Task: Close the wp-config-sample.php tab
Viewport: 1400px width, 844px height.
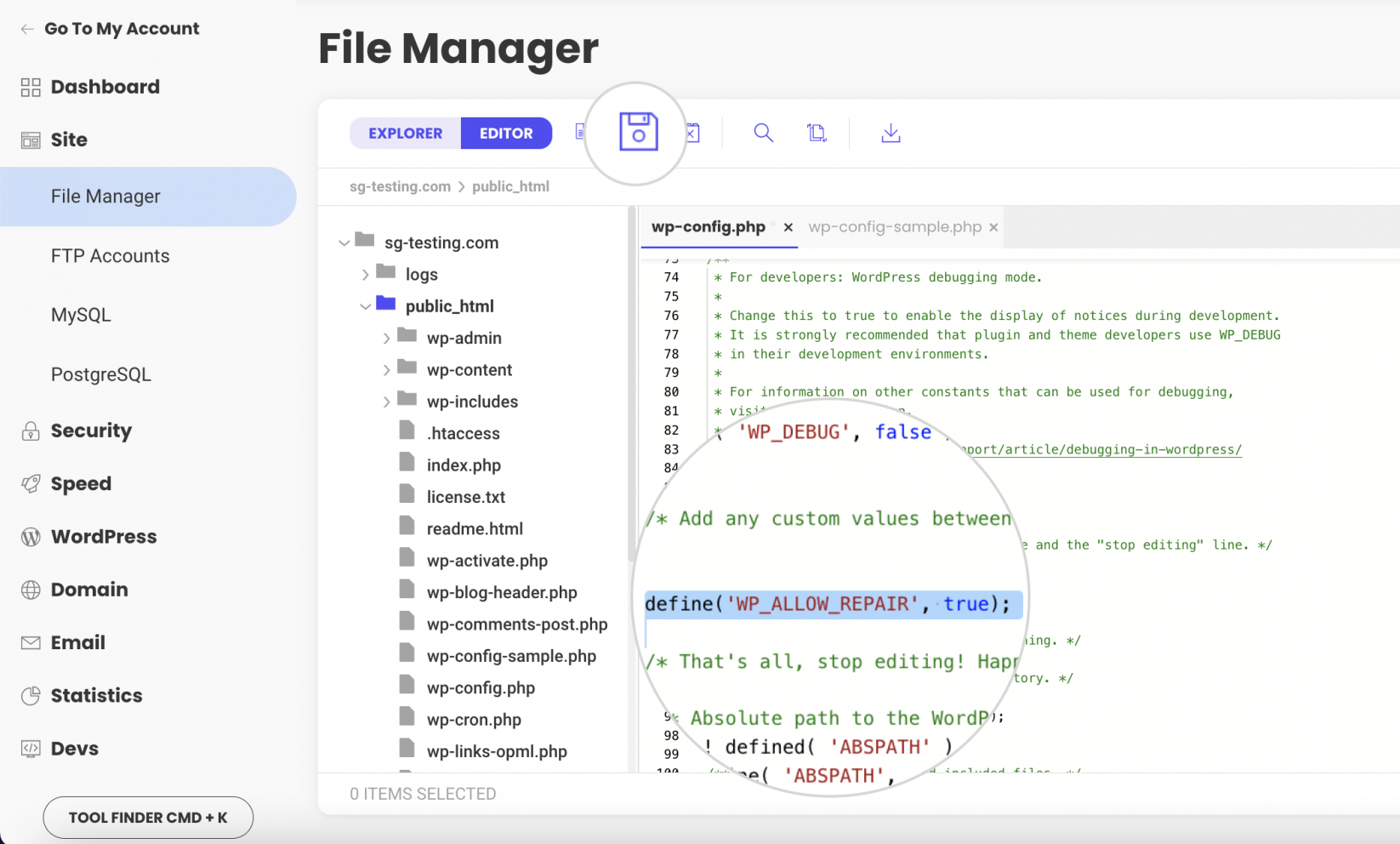Action: 993,227
